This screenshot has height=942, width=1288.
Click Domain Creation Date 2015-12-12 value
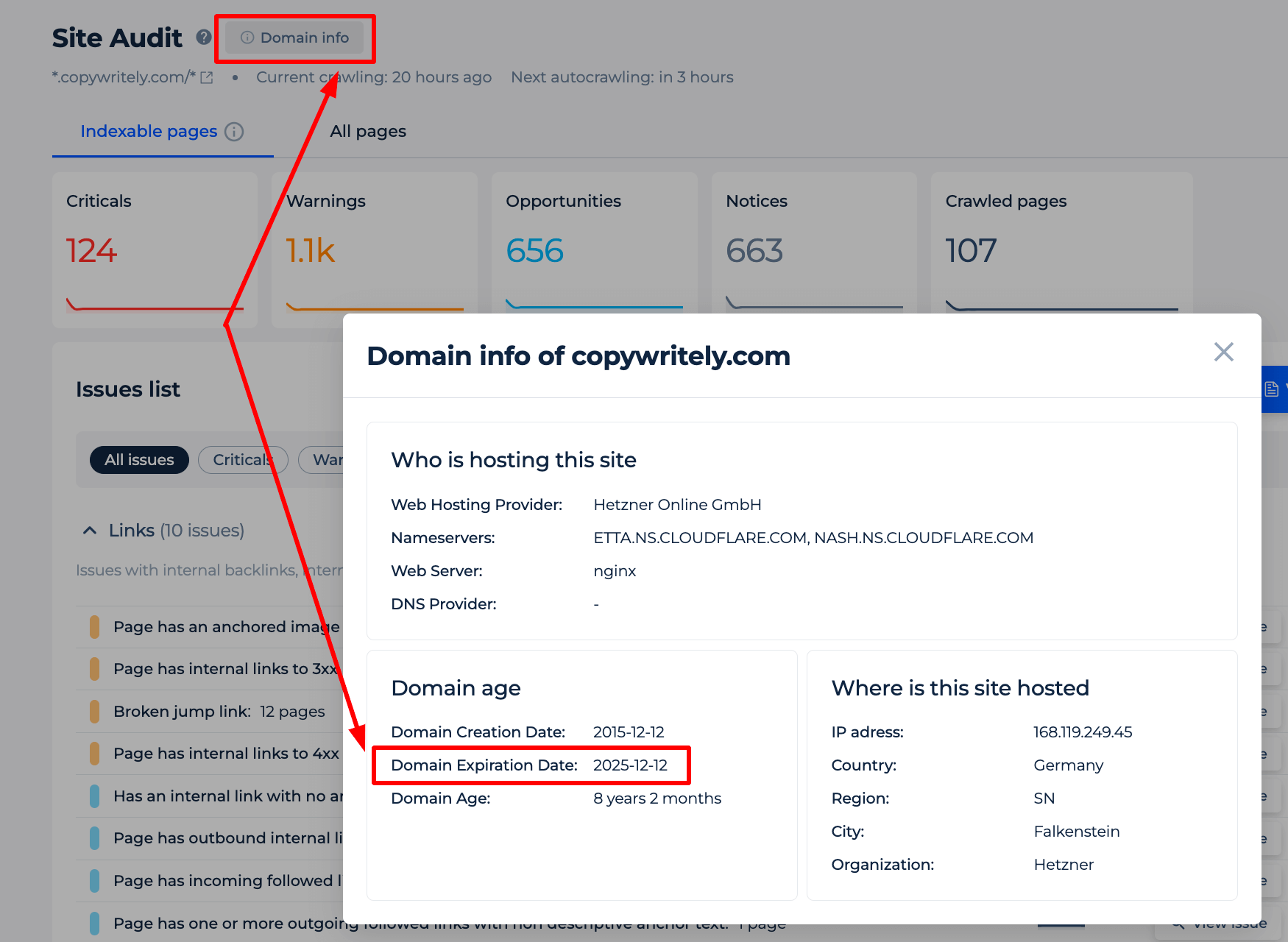pyautogui.click(x=629, y=732)
